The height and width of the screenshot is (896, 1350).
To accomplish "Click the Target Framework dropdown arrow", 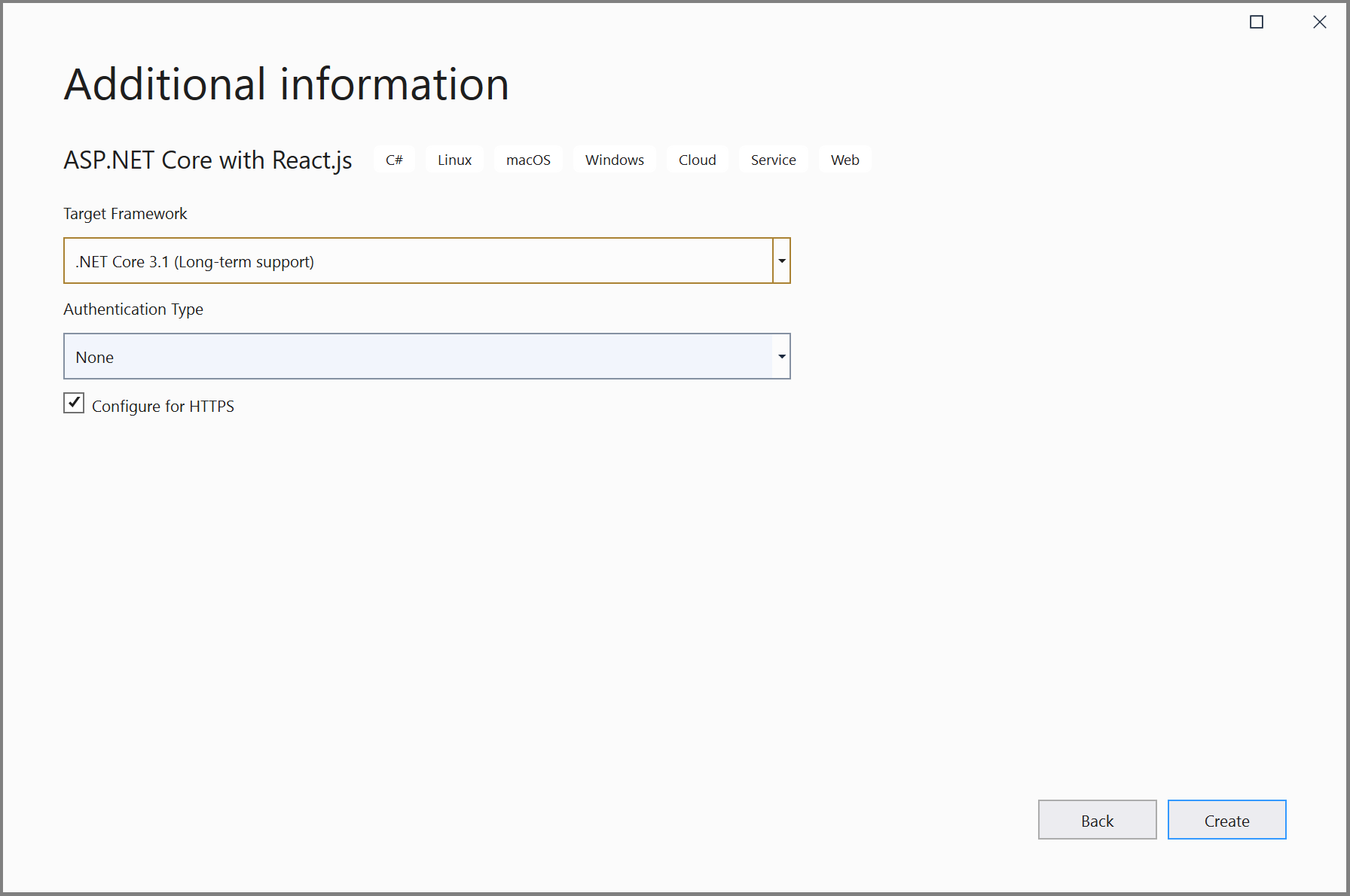I will click(x=782, y=261).
